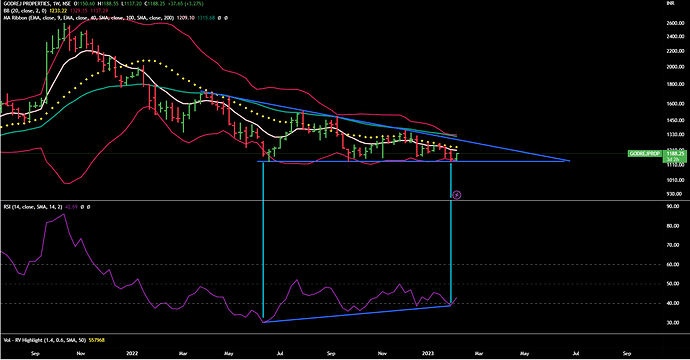Select the BB (20, close, 2, 0) indicator legend
Image resolution: width=690 pixels, height=360 pixels.
(x=25, y=10)
